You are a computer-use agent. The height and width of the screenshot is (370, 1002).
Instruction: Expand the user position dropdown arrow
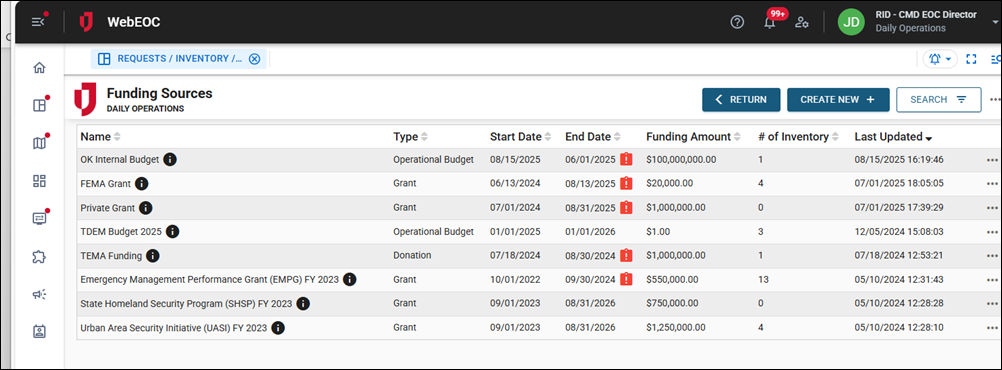pos(996,21)
